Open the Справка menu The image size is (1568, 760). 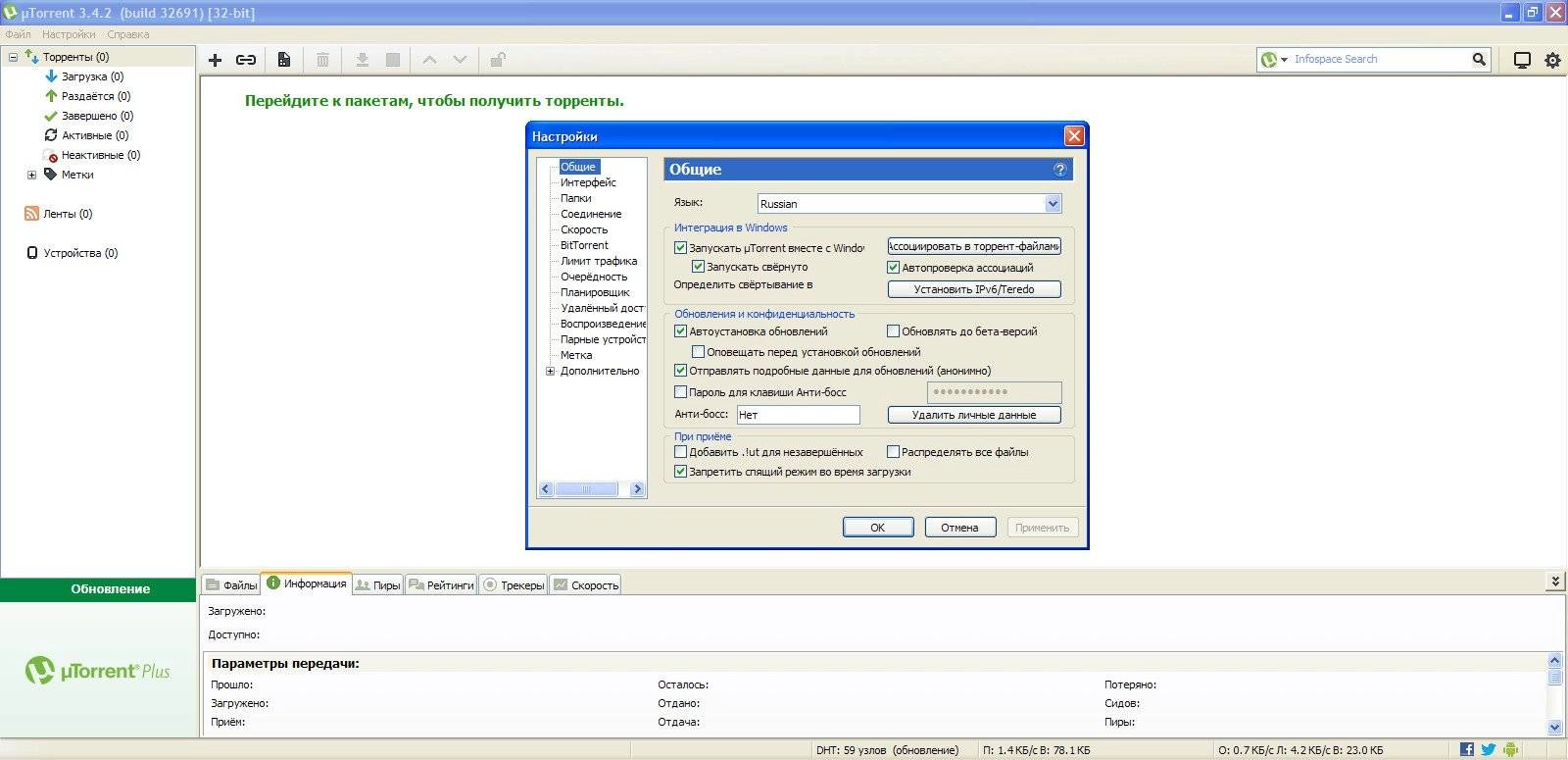point(128,34)
